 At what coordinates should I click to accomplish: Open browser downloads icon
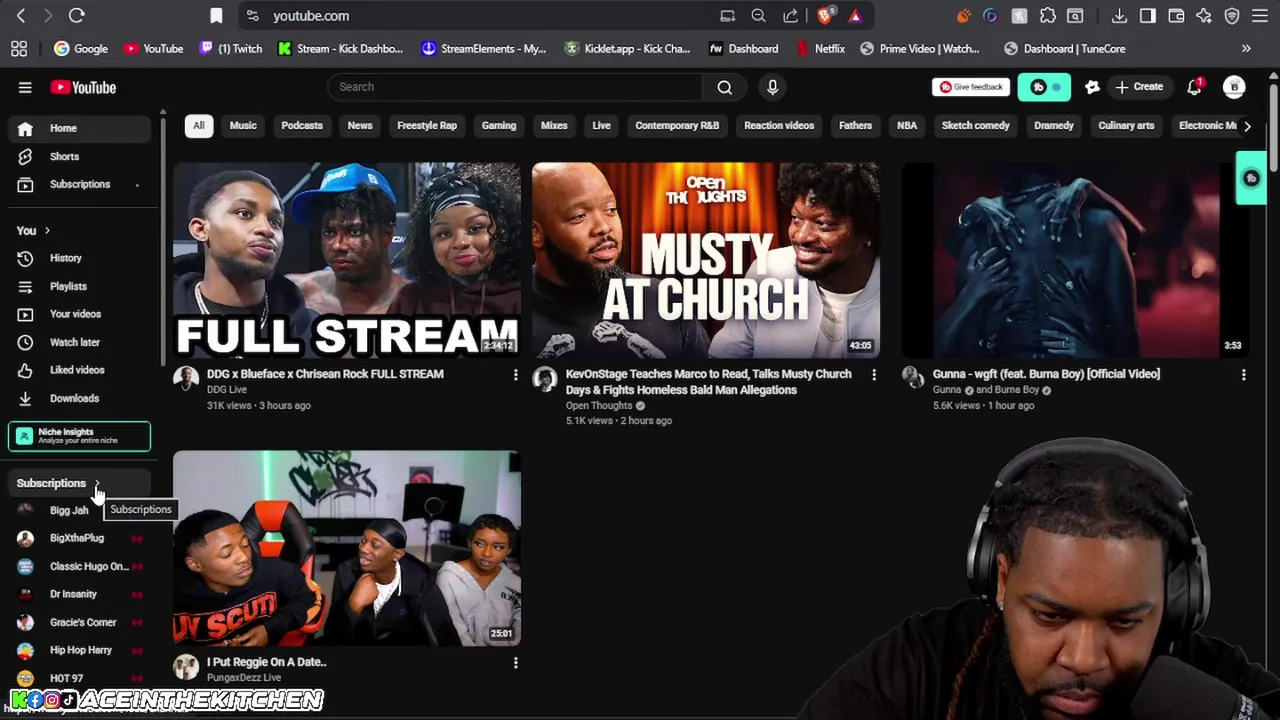click(x=1119, y=16)
